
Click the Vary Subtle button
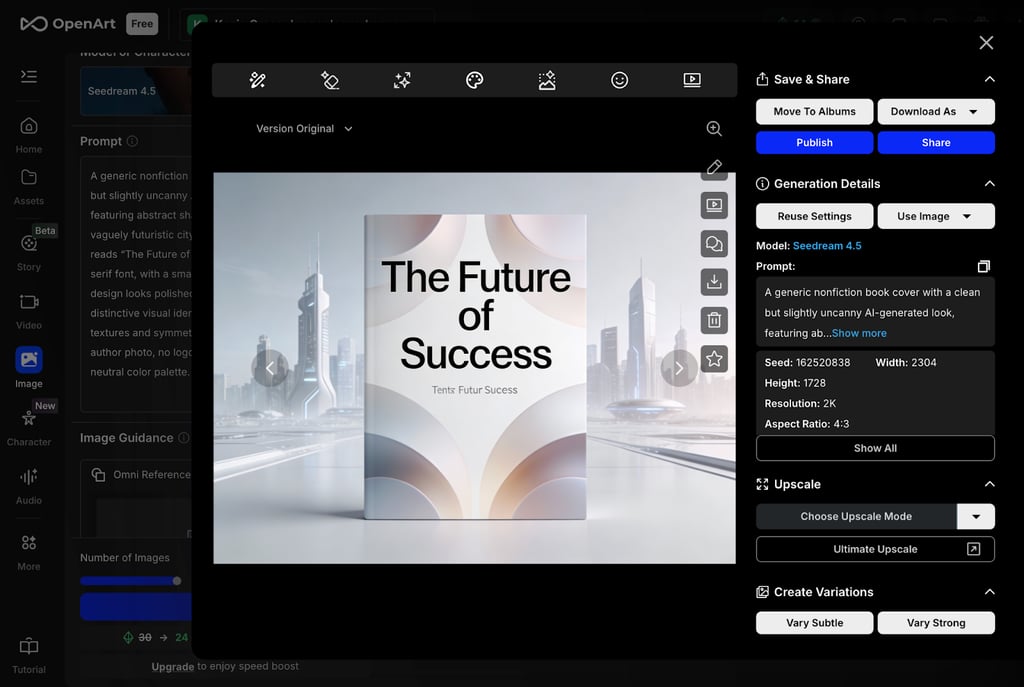point(814,622)
